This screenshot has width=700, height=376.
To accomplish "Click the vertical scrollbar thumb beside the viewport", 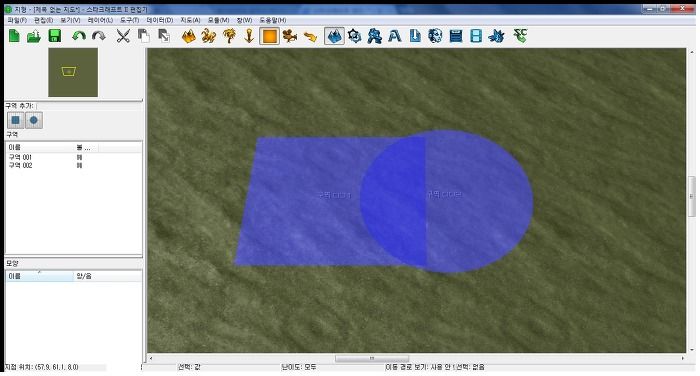I will pyautogui.click(x=692, y=196).
